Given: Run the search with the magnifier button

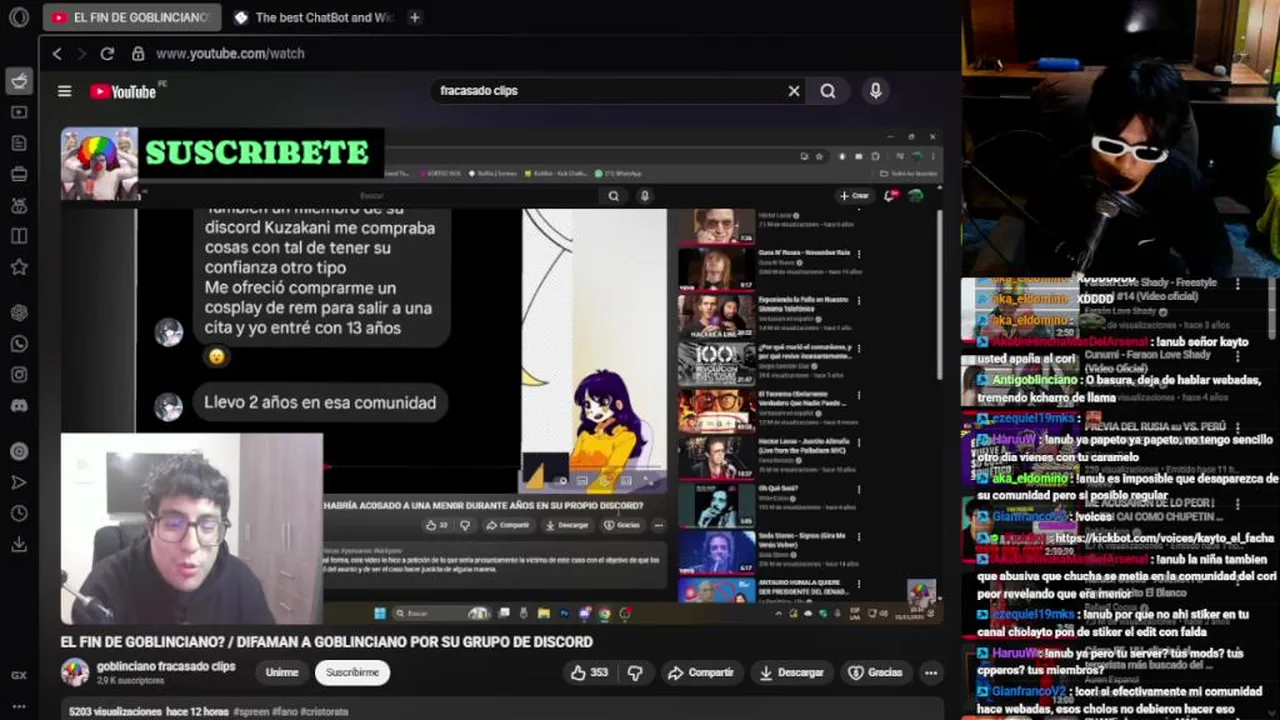Looking at the screenshot, I should [x=828, y=91].
